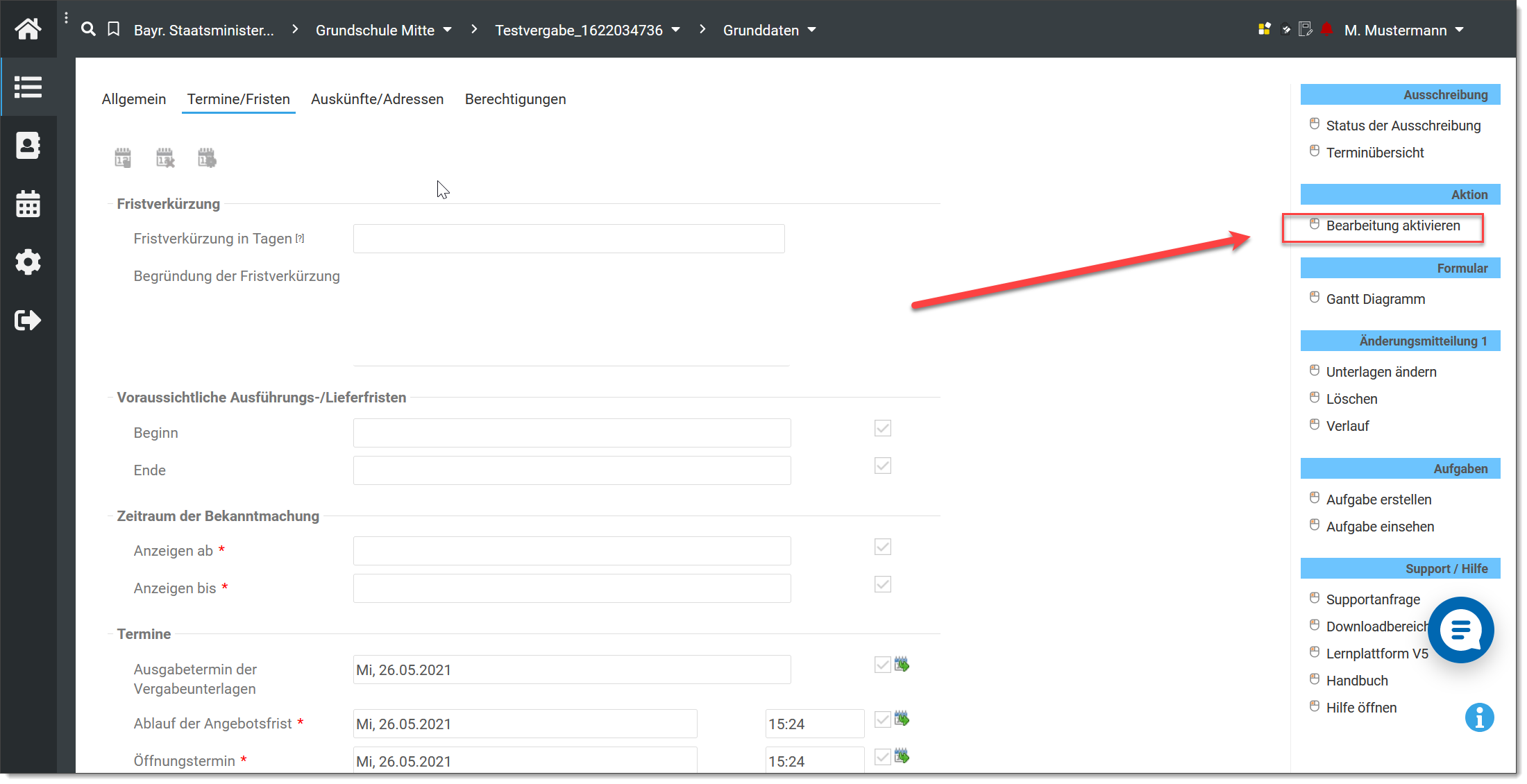The height and width of the screenshot is (784, 1527).
Task: Click the search magnifier icon
Action: [88, 29]
